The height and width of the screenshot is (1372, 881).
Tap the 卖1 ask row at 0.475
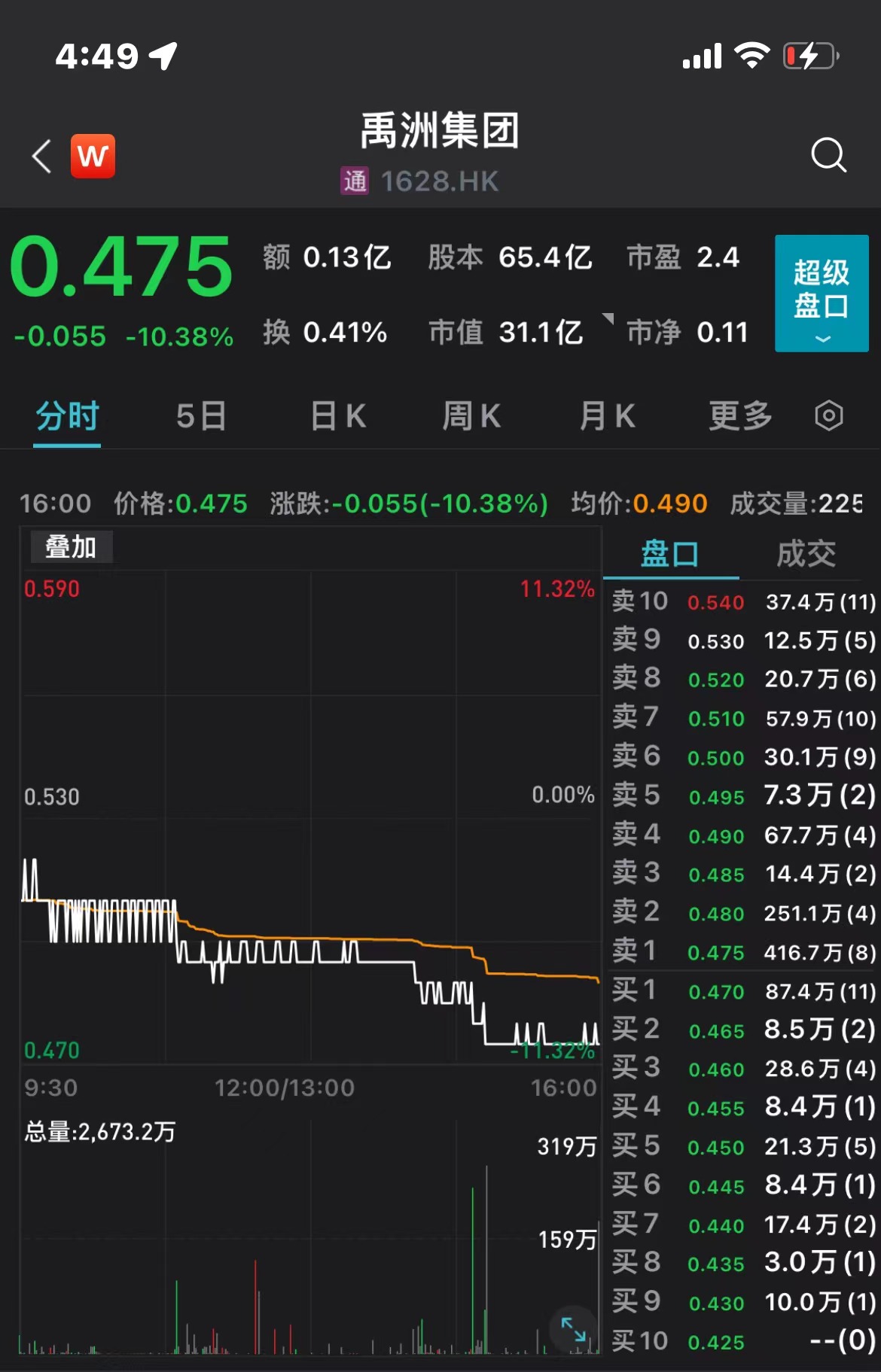(x=743, y=952)
